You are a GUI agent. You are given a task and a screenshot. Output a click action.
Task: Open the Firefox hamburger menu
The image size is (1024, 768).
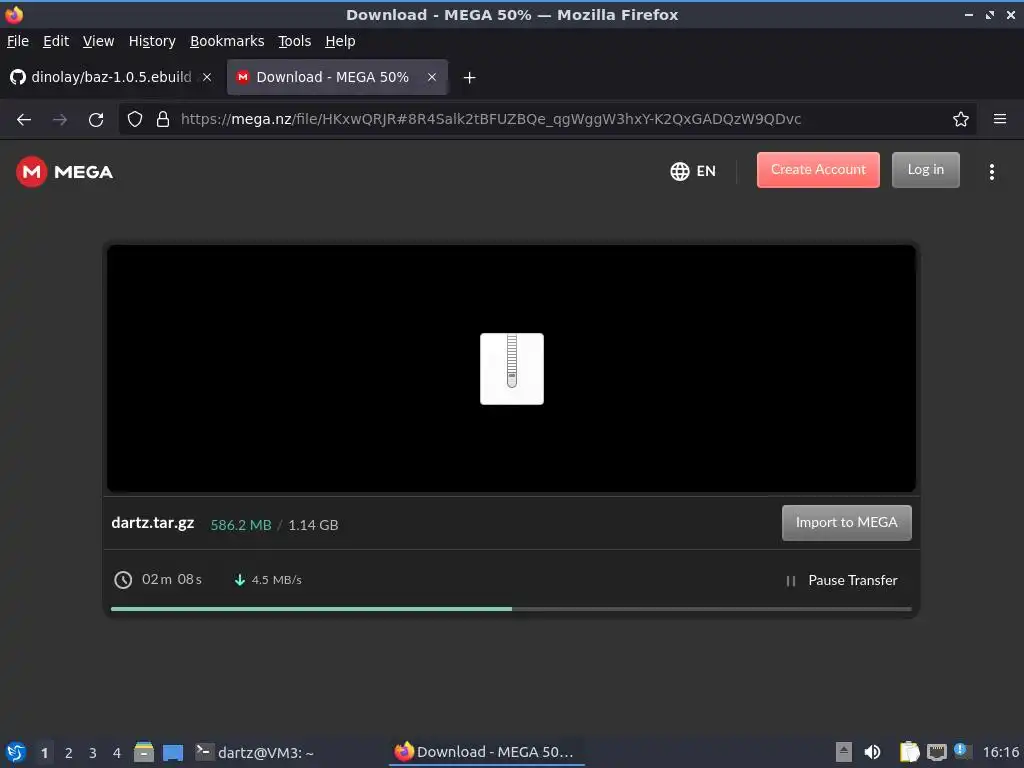coord(999,120)
